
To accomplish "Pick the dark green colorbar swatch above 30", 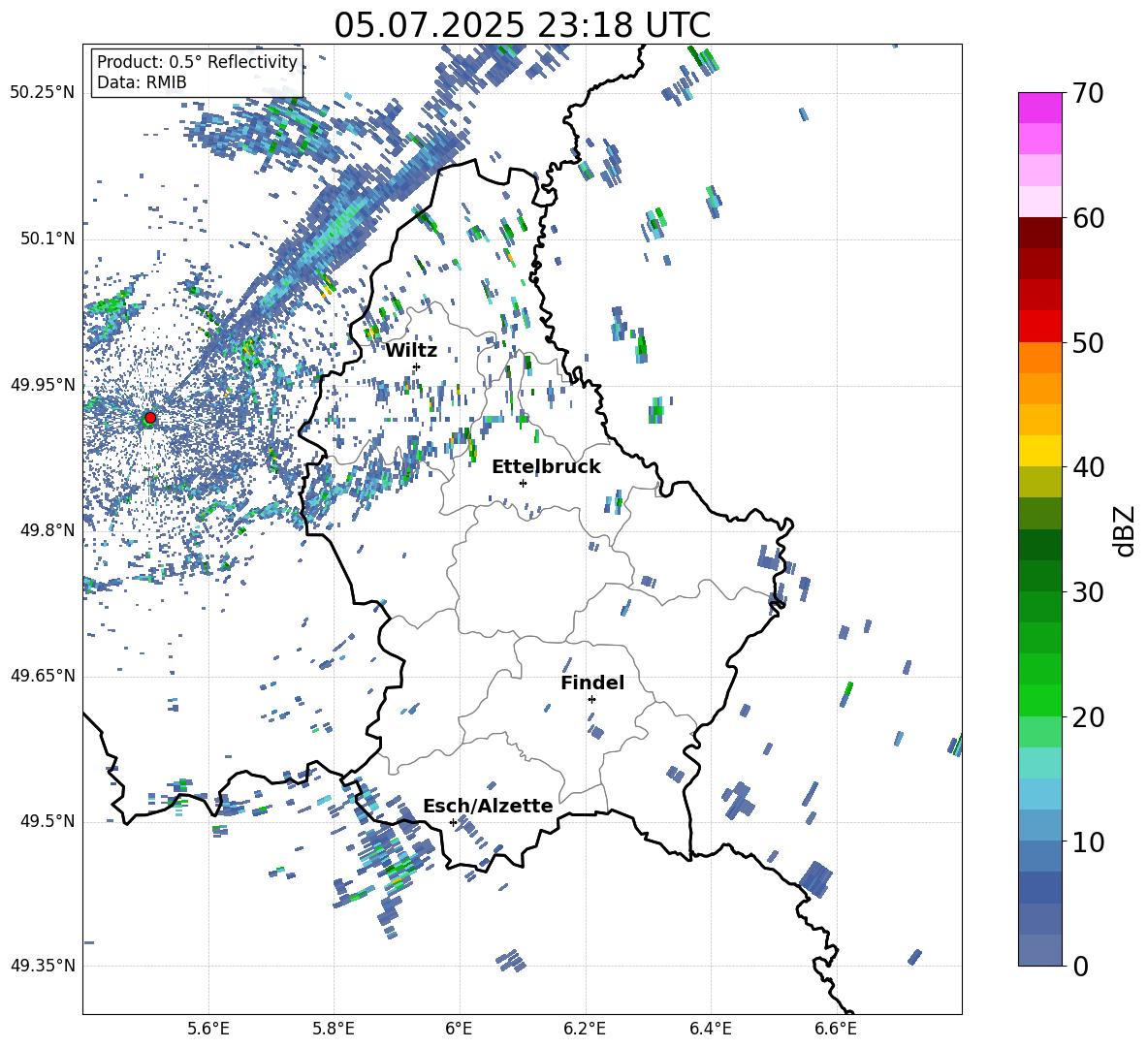I will tap(1039, 576).
